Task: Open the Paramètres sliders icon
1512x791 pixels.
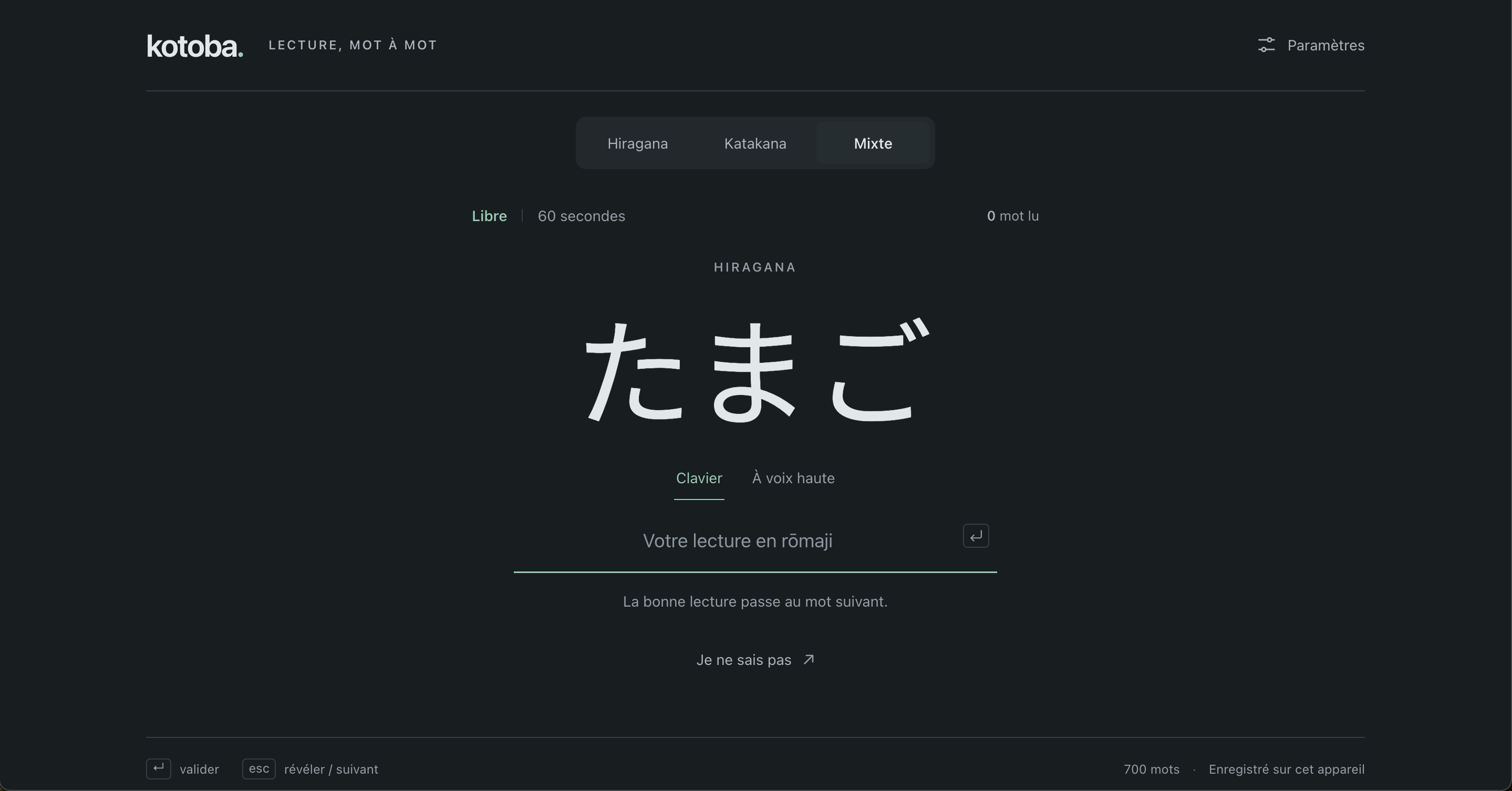Action: [1266, 45]
